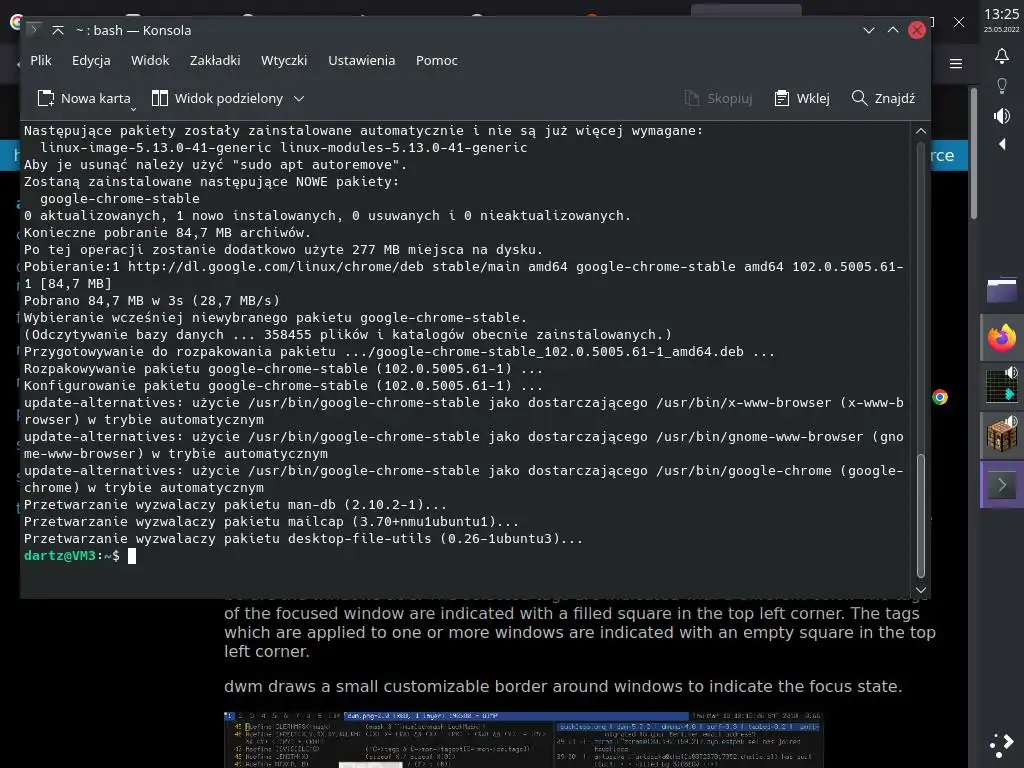The width and height of the screenshot is (1024, 768).
Task: Click the dl.google.com download URL line
Action: [464, 266]
